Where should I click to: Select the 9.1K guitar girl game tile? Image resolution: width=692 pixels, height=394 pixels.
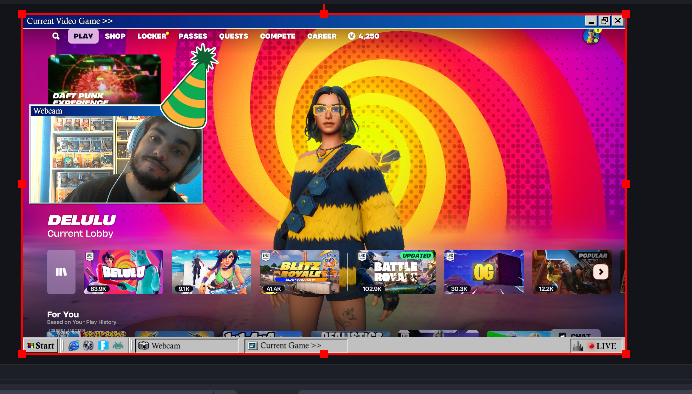point(211,272)
